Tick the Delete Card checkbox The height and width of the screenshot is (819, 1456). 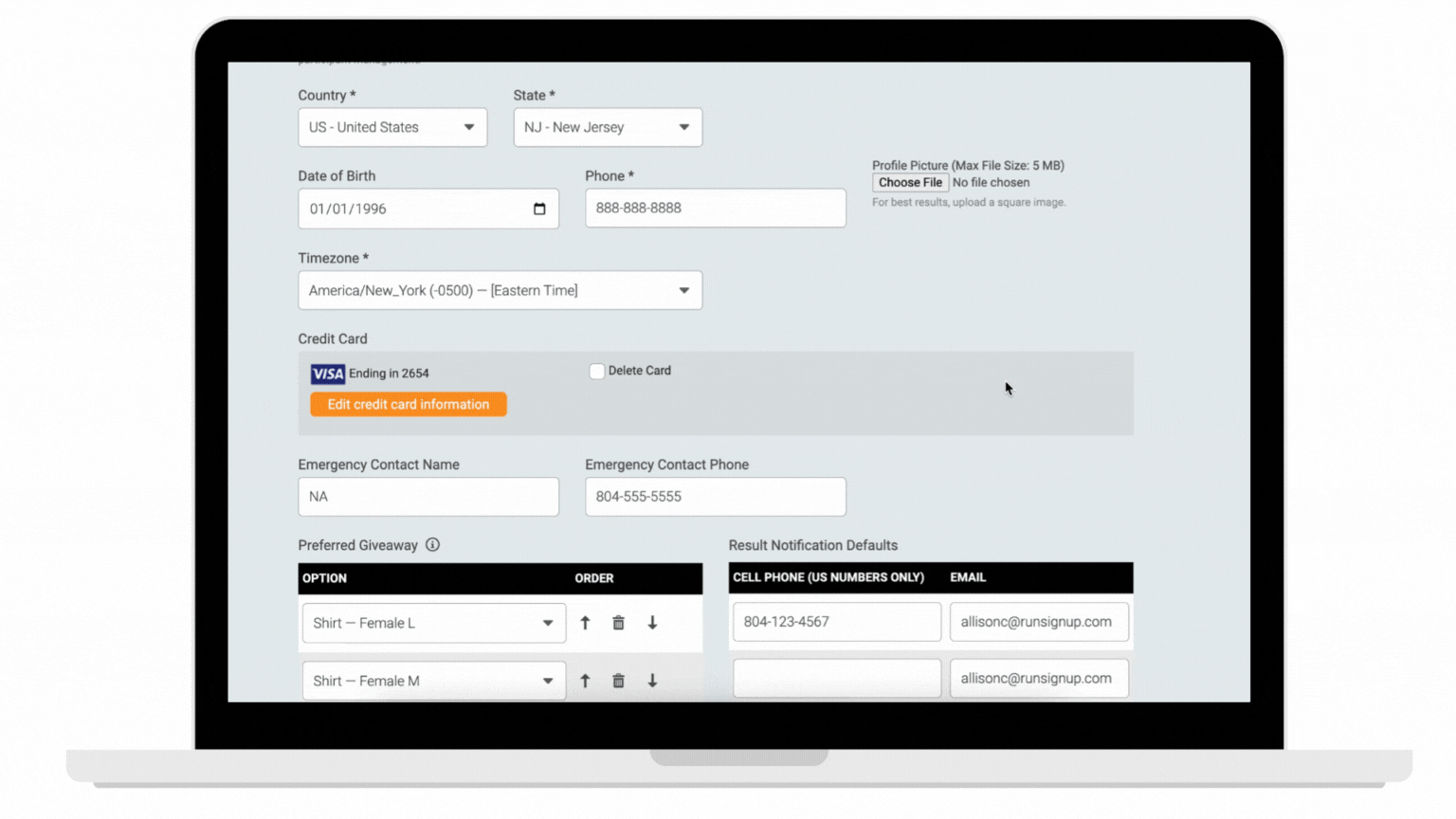[x=596, y=372]
